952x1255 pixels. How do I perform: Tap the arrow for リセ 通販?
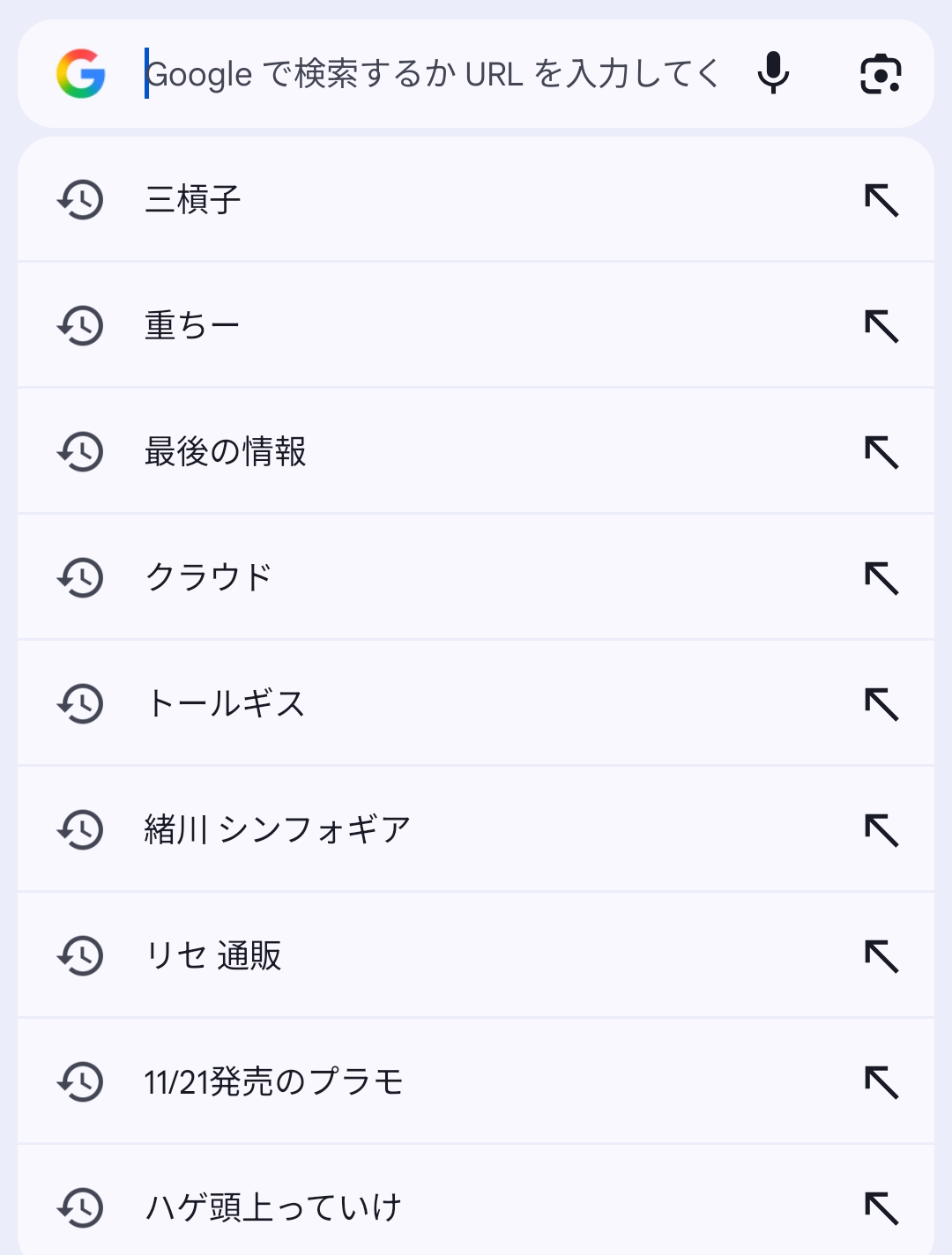[881, 956]
